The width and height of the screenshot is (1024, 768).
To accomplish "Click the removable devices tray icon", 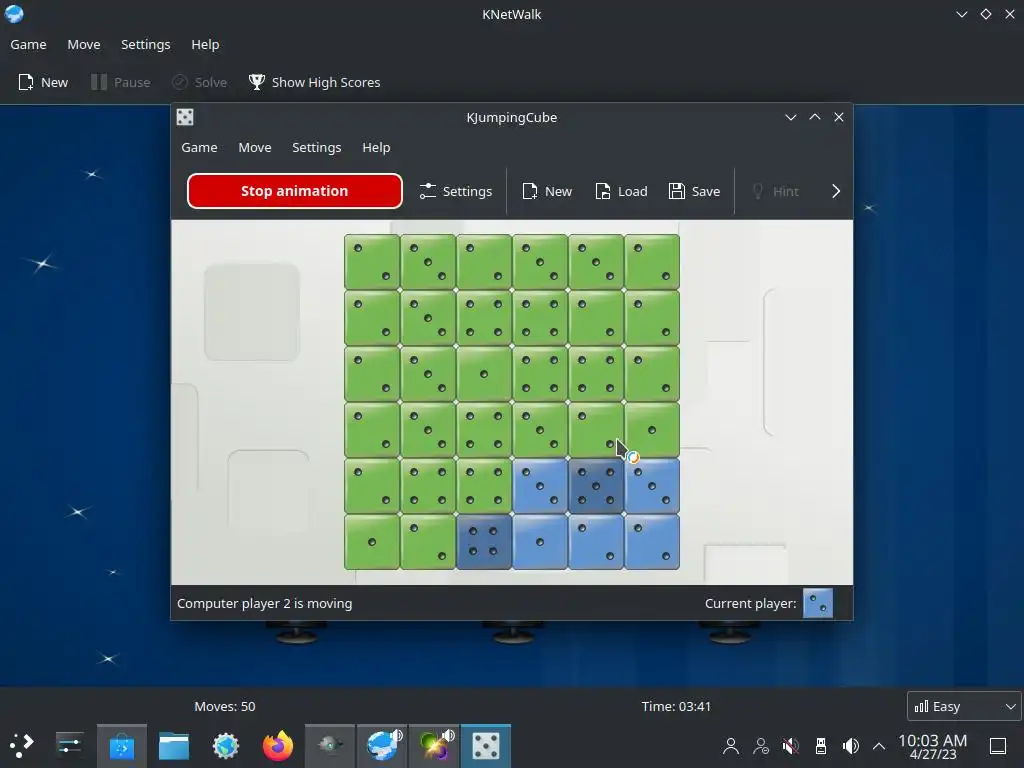I will click(x=821, y=746).
